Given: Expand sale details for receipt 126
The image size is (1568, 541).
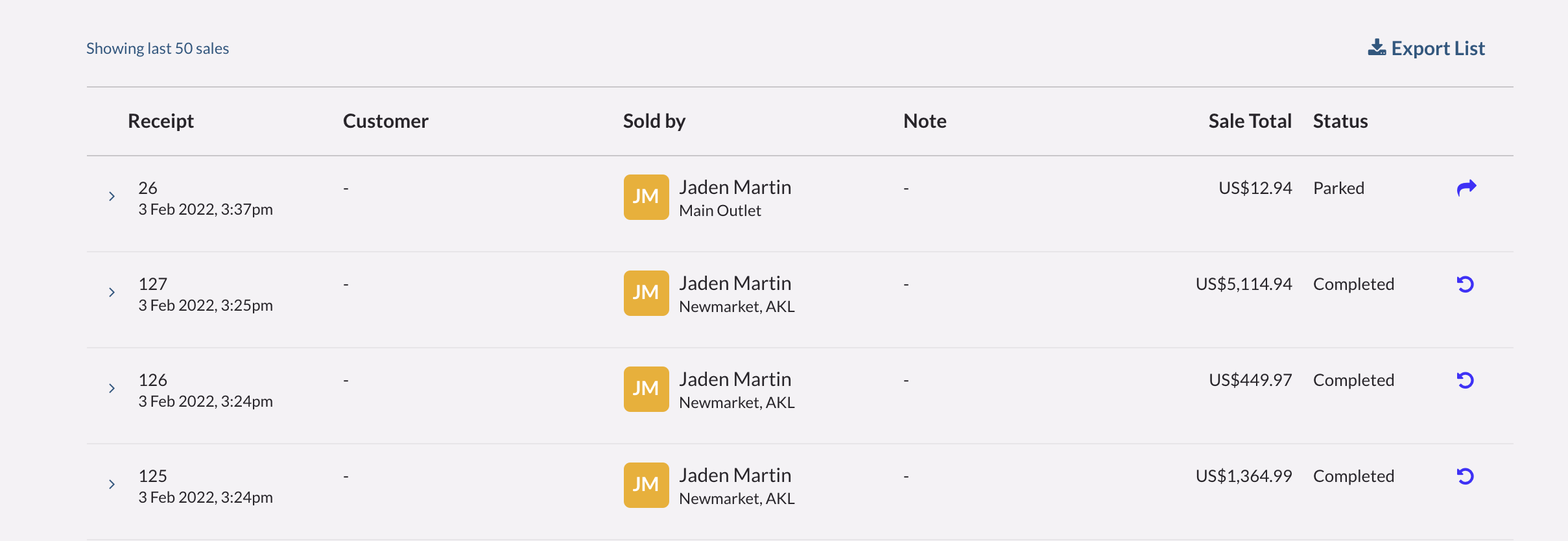Looking at the screenshot, I should tap(112, 388).
